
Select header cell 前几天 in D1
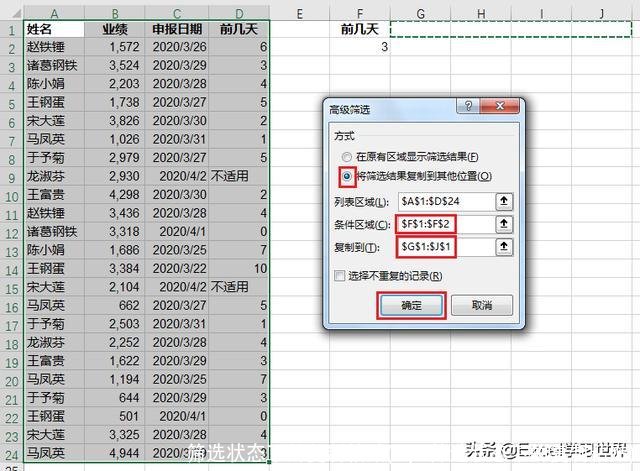pyautogui.click(x=239, y=29)
